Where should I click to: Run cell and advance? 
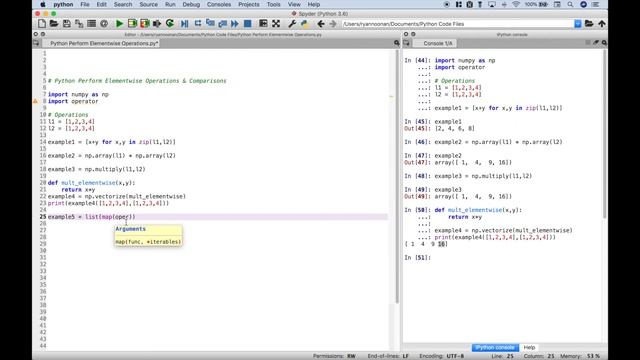[144, 24]
